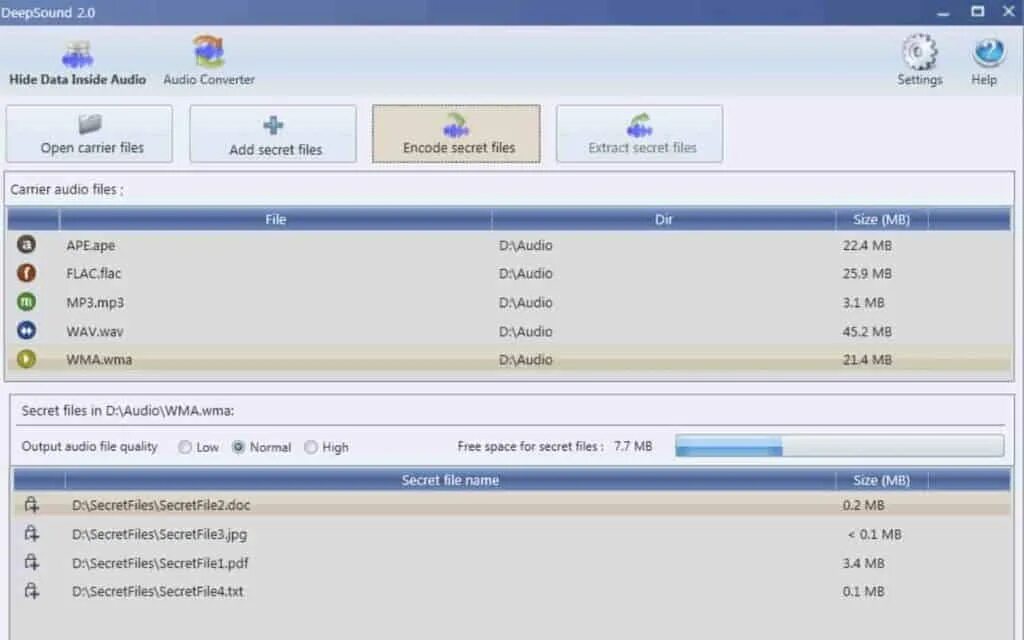The height and width of the screenshot is (640, 1024).
Task: Close the DeepSound window
Action: pos(1008,11)
